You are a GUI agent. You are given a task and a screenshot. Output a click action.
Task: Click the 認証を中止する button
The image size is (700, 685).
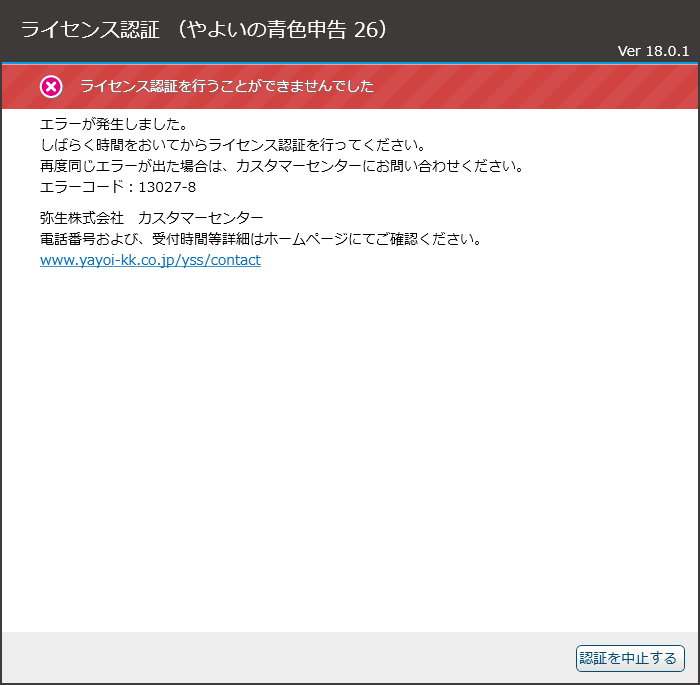coord(630,658)
